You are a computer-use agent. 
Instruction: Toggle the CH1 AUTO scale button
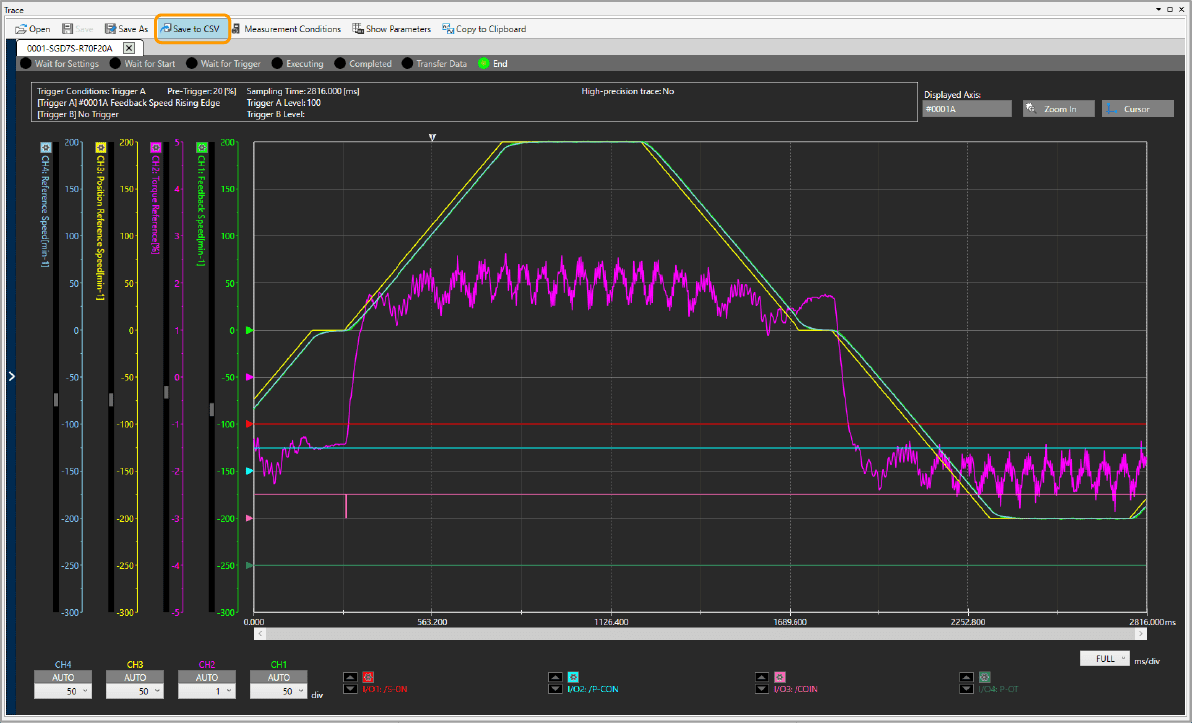tap(279, 677)
